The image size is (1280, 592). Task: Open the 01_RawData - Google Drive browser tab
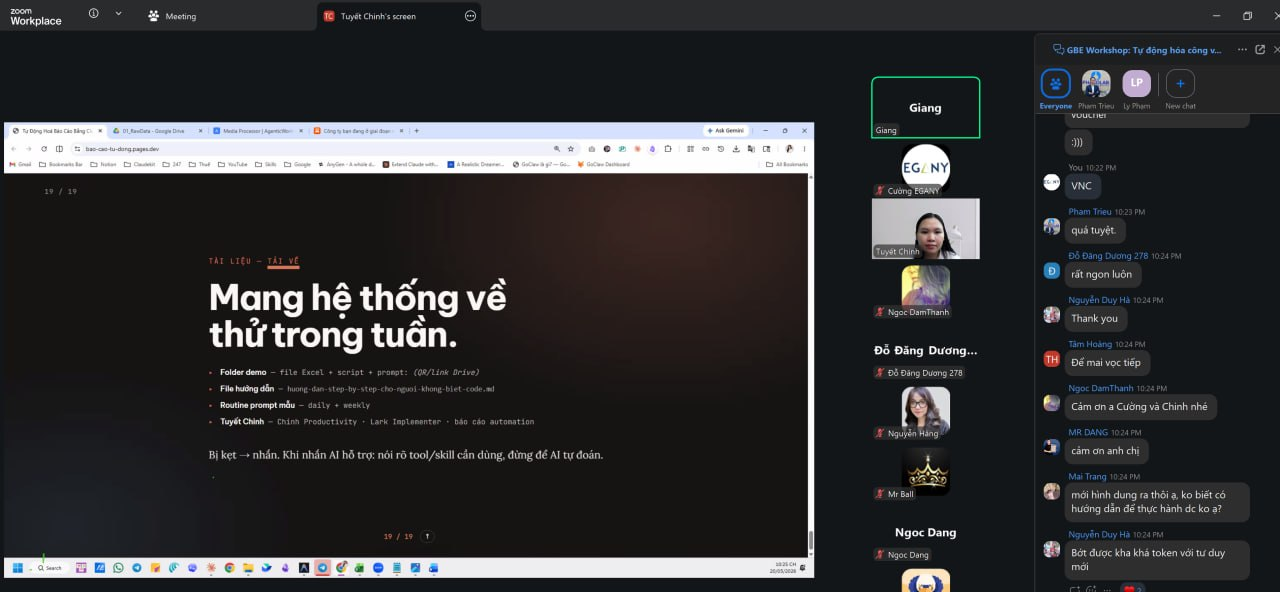pos(155,130)
